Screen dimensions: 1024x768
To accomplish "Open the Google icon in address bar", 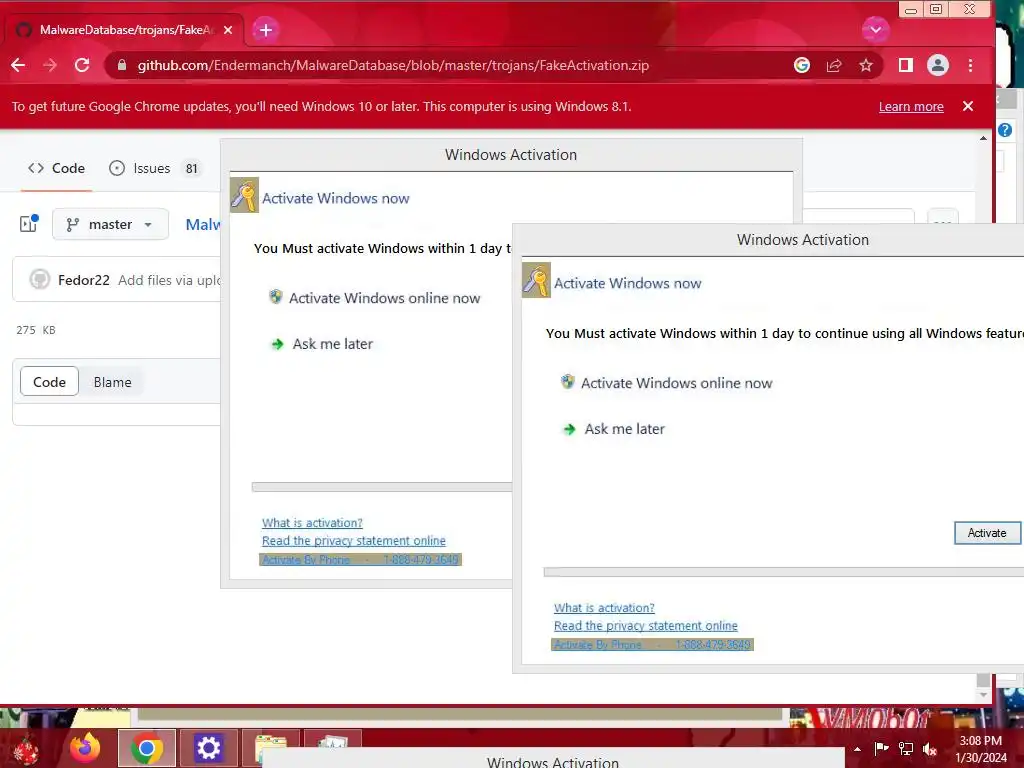I will (802, 65).
